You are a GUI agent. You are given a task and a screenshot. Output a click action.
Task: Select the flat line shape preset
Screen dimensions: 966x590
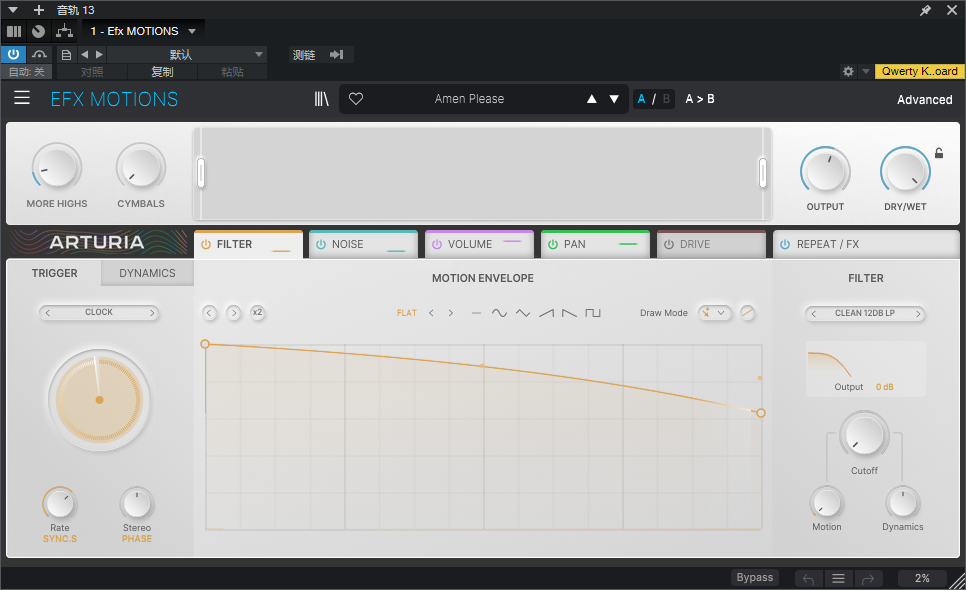(x=476, y=313)
